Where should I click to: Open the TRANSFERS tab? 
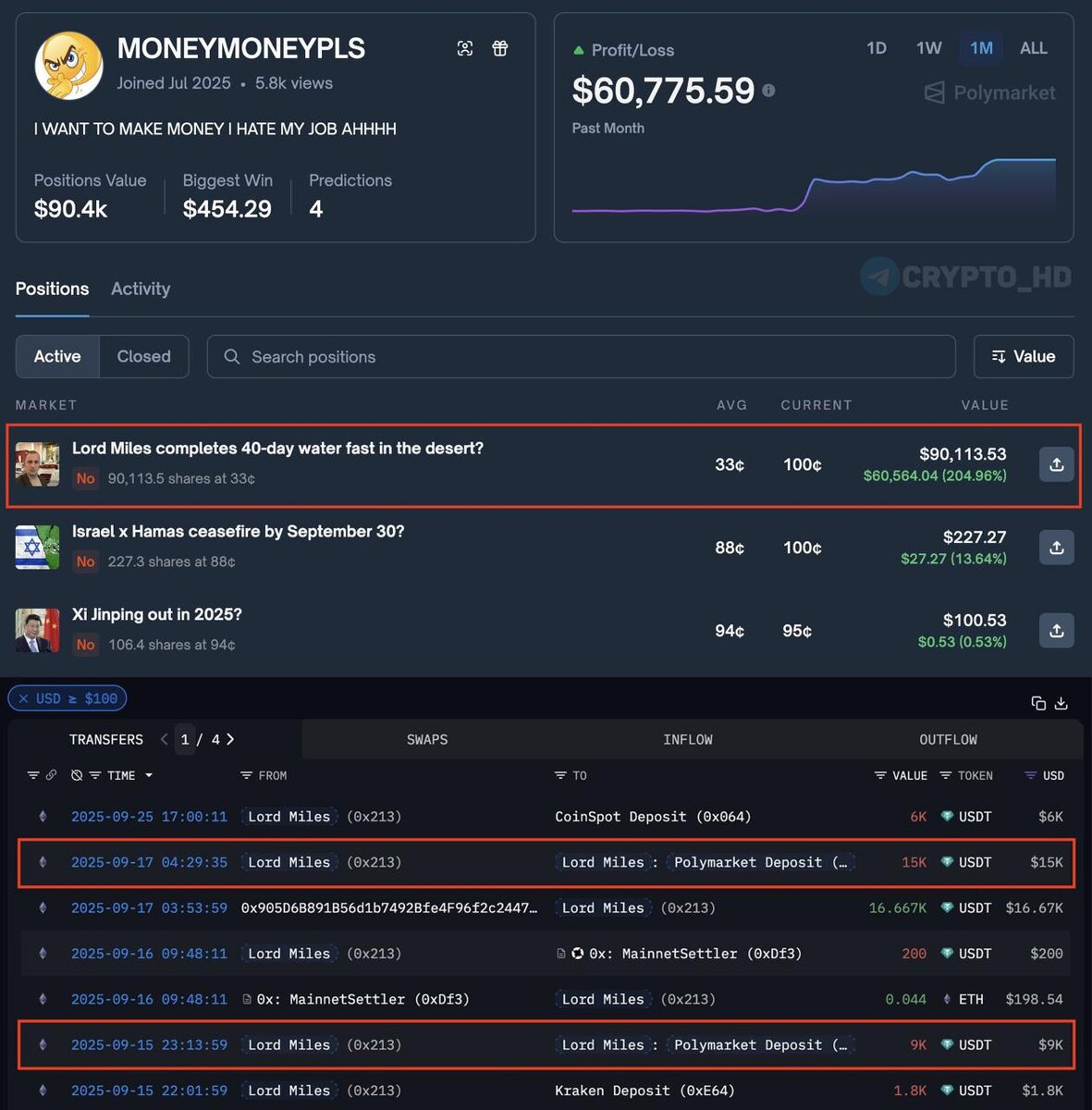click(x=106, y=739)
